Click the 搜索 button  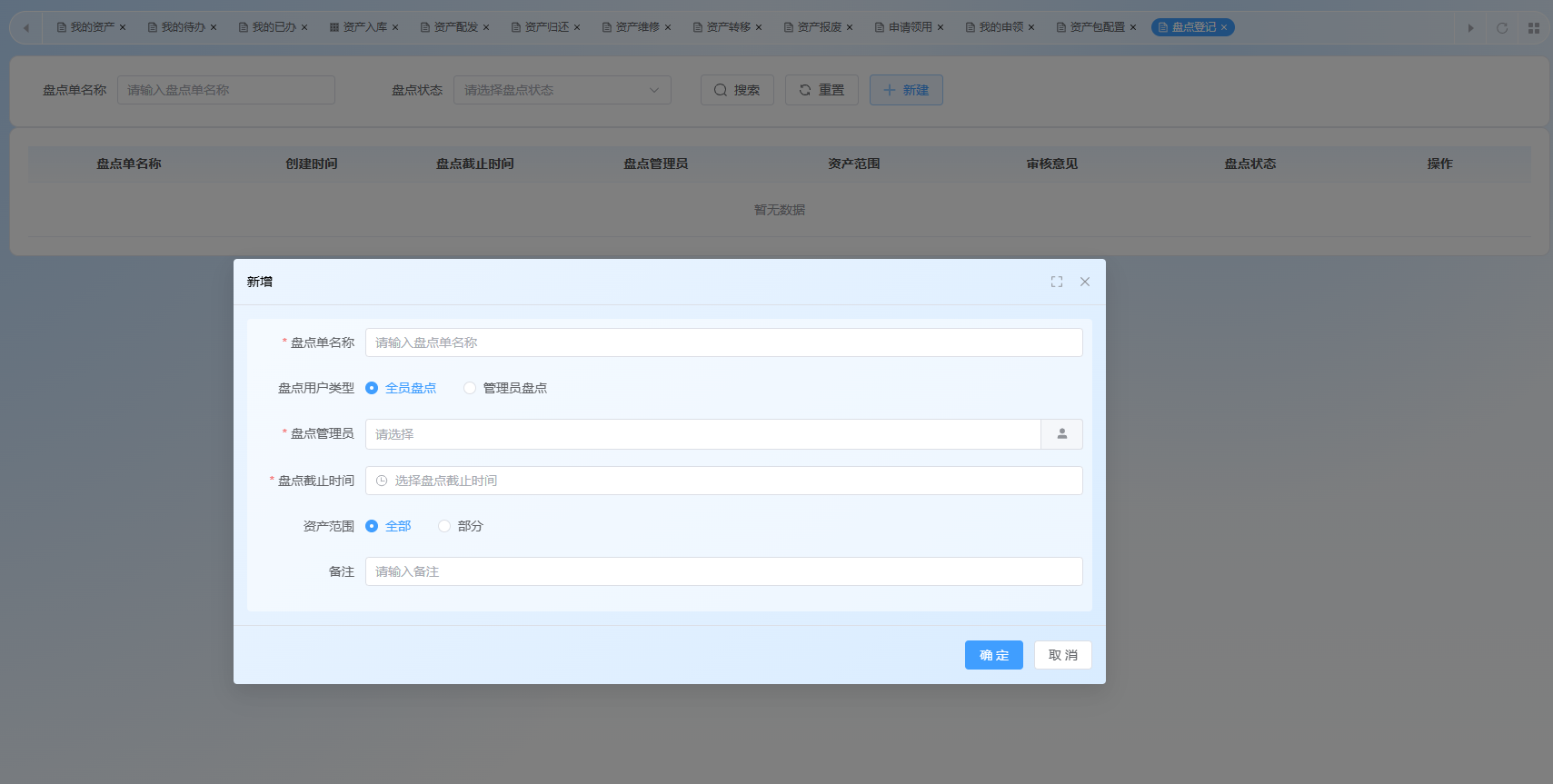coord(737,90)
